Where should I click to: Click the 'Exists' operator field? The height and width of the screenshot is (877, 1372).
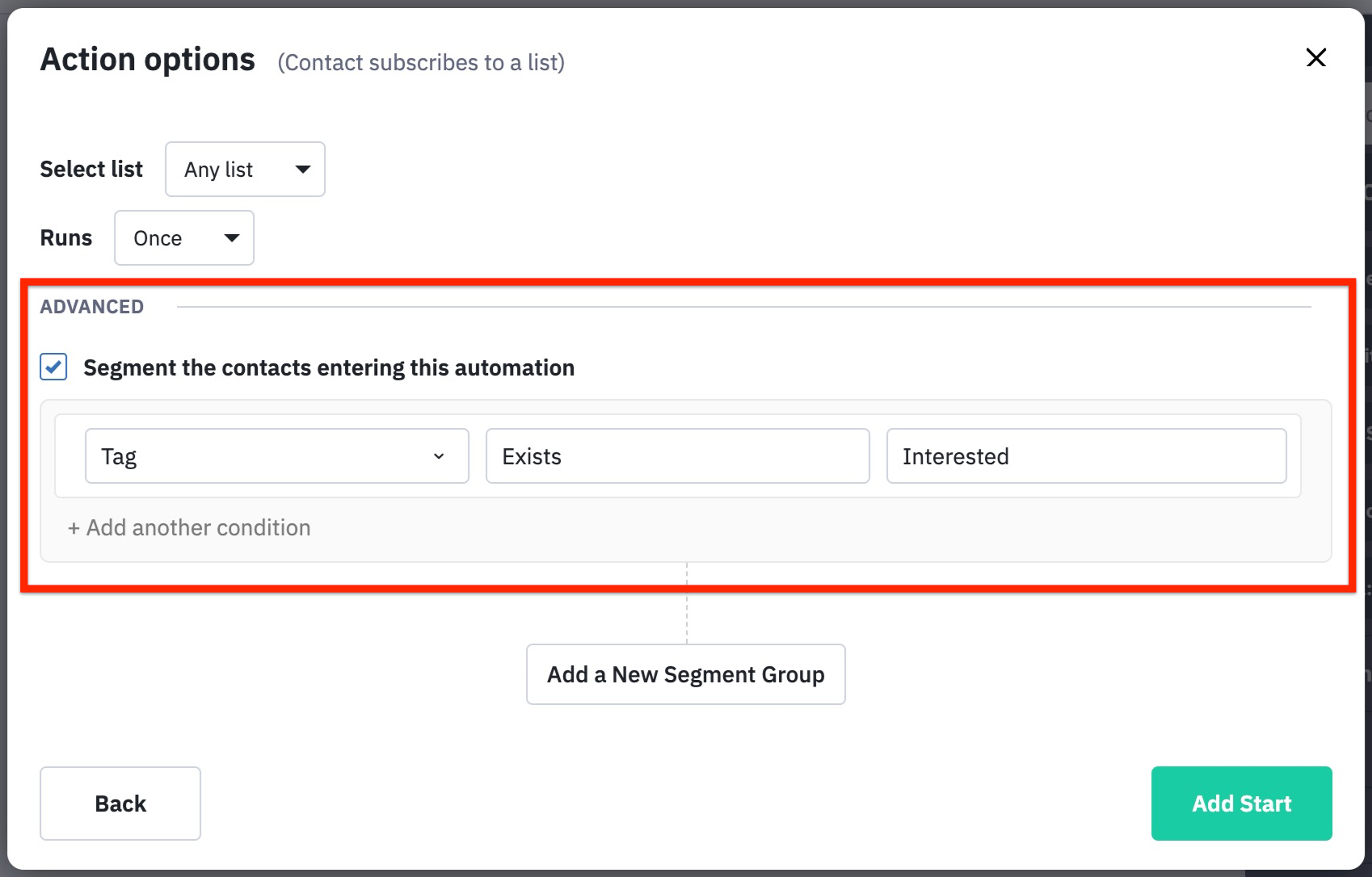click(x=677, y=456)
